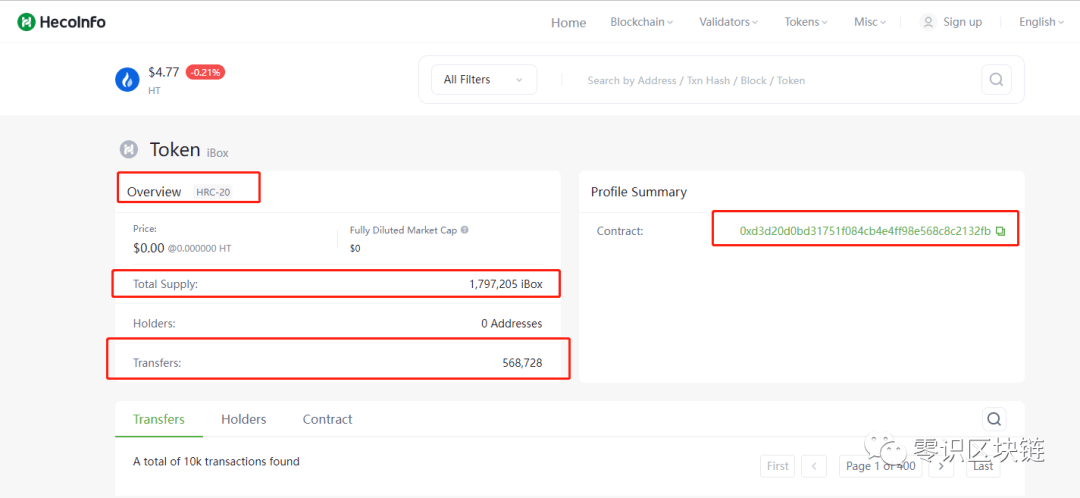This screenshot has width=1080, height=498.
Task: Open the contract address link 0xd3d20d0b...
Action: [865, 231]
